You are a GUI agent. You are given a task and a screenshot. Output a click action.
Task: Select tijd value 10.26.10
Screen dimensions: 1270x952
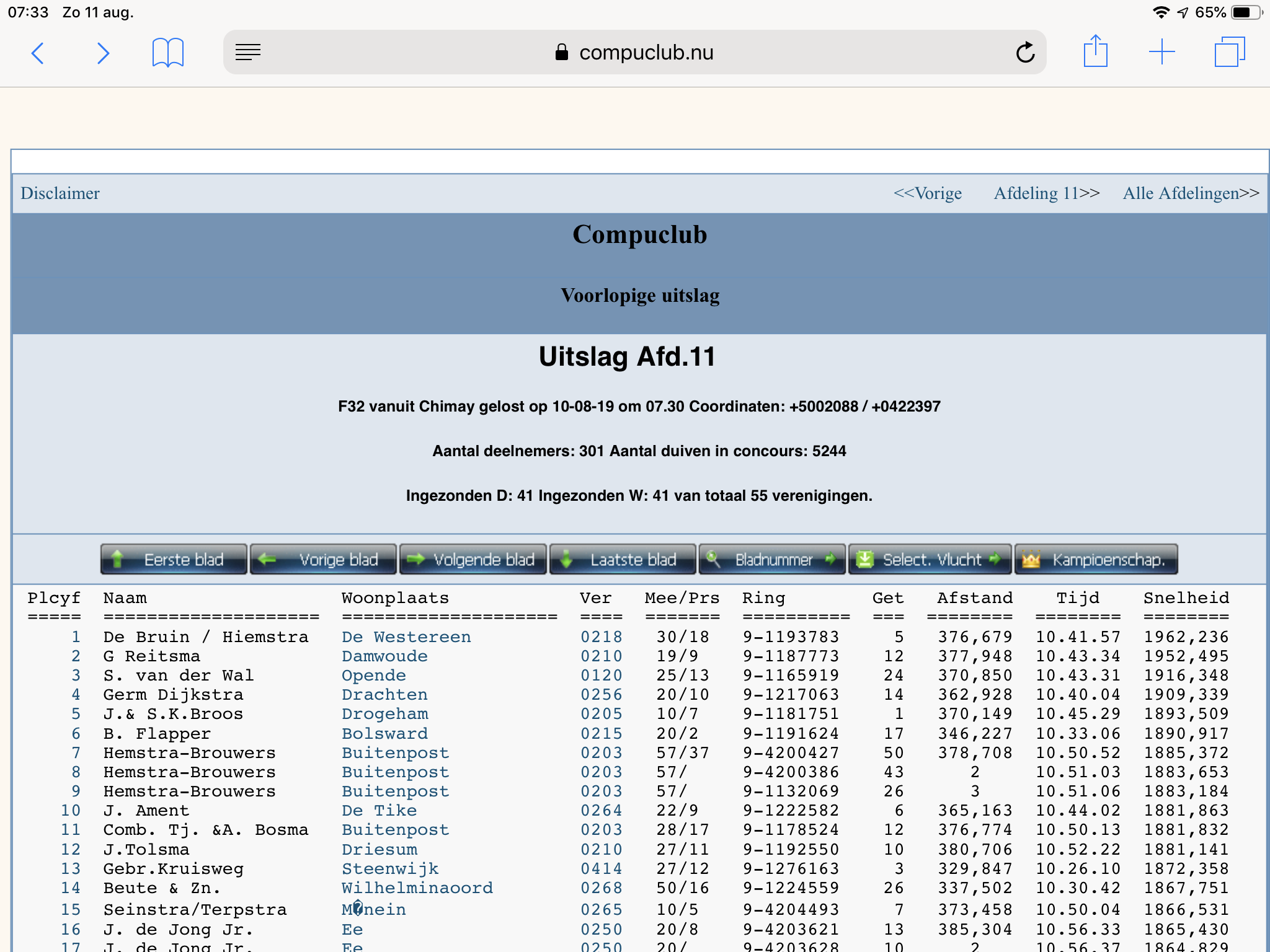coord(1078,869)
